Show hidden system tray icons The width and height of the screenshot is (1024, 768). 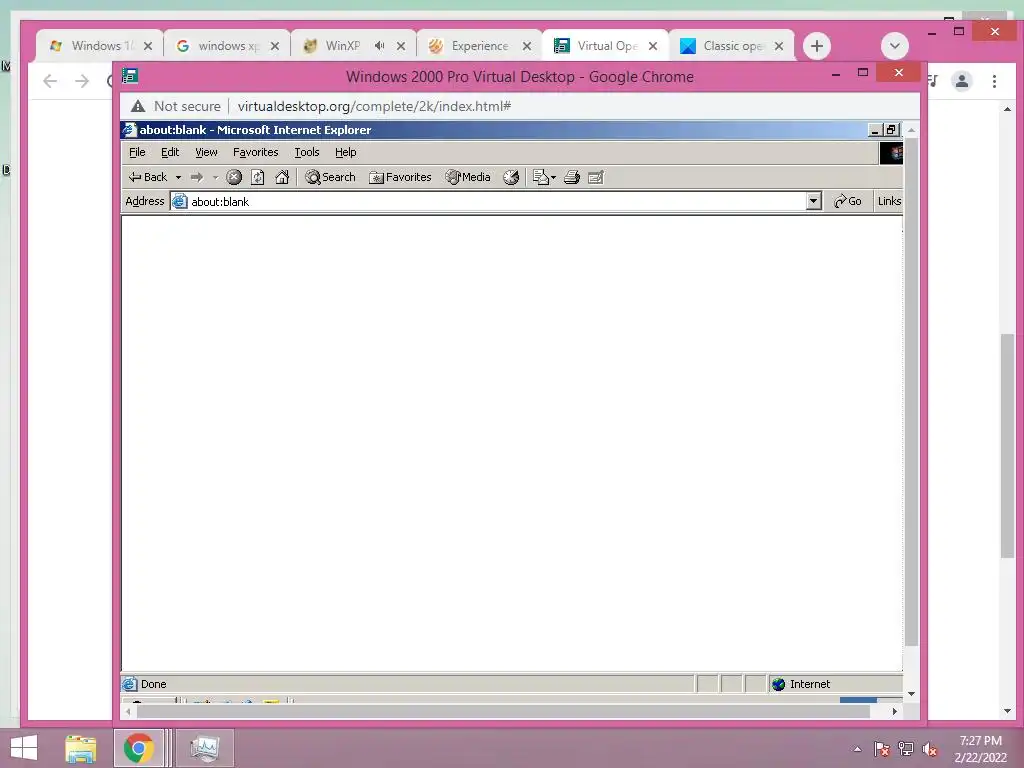tap(857, 749)
